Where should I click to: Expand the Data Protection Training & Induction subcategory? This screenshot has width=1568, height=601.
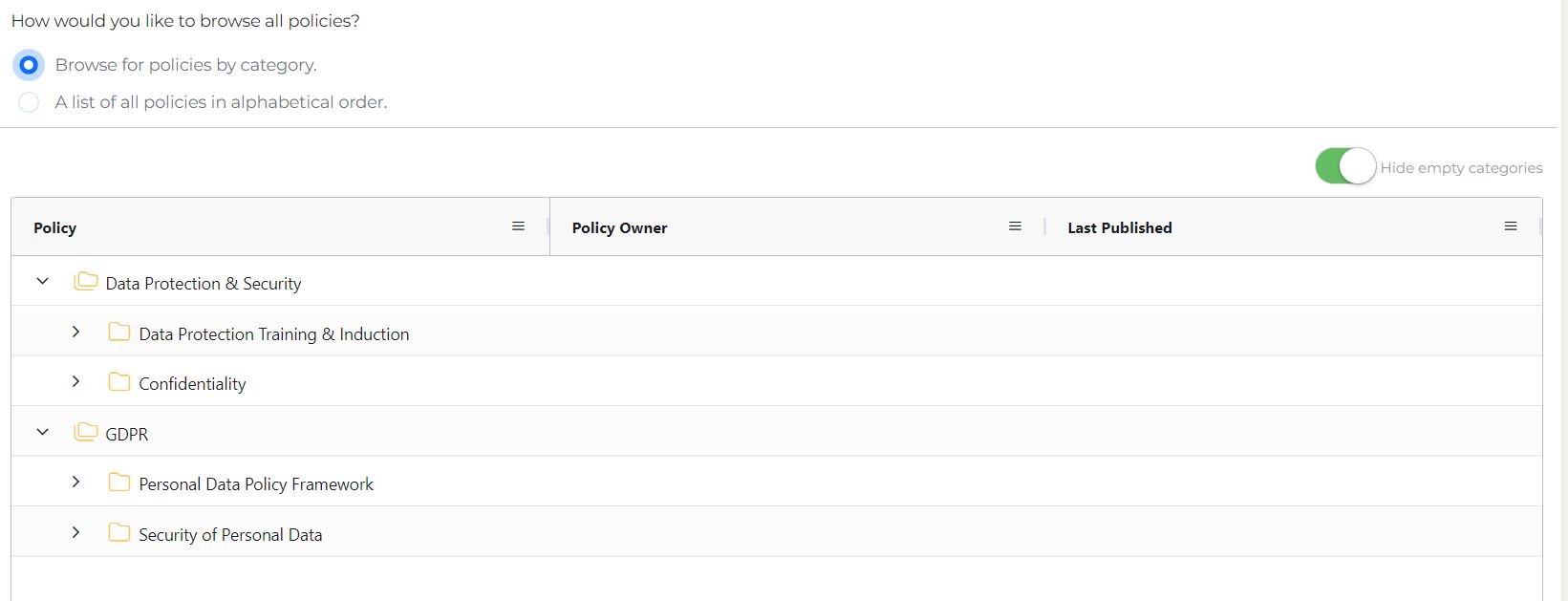click(x=75, y=332)
